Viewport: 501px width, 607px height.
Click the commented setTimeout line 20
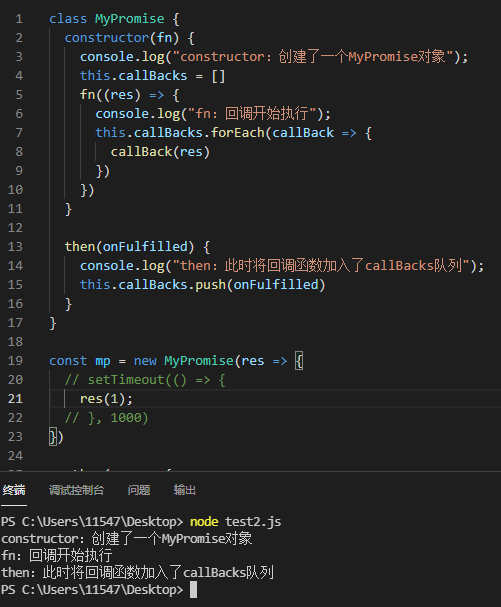tap(145, 379)
